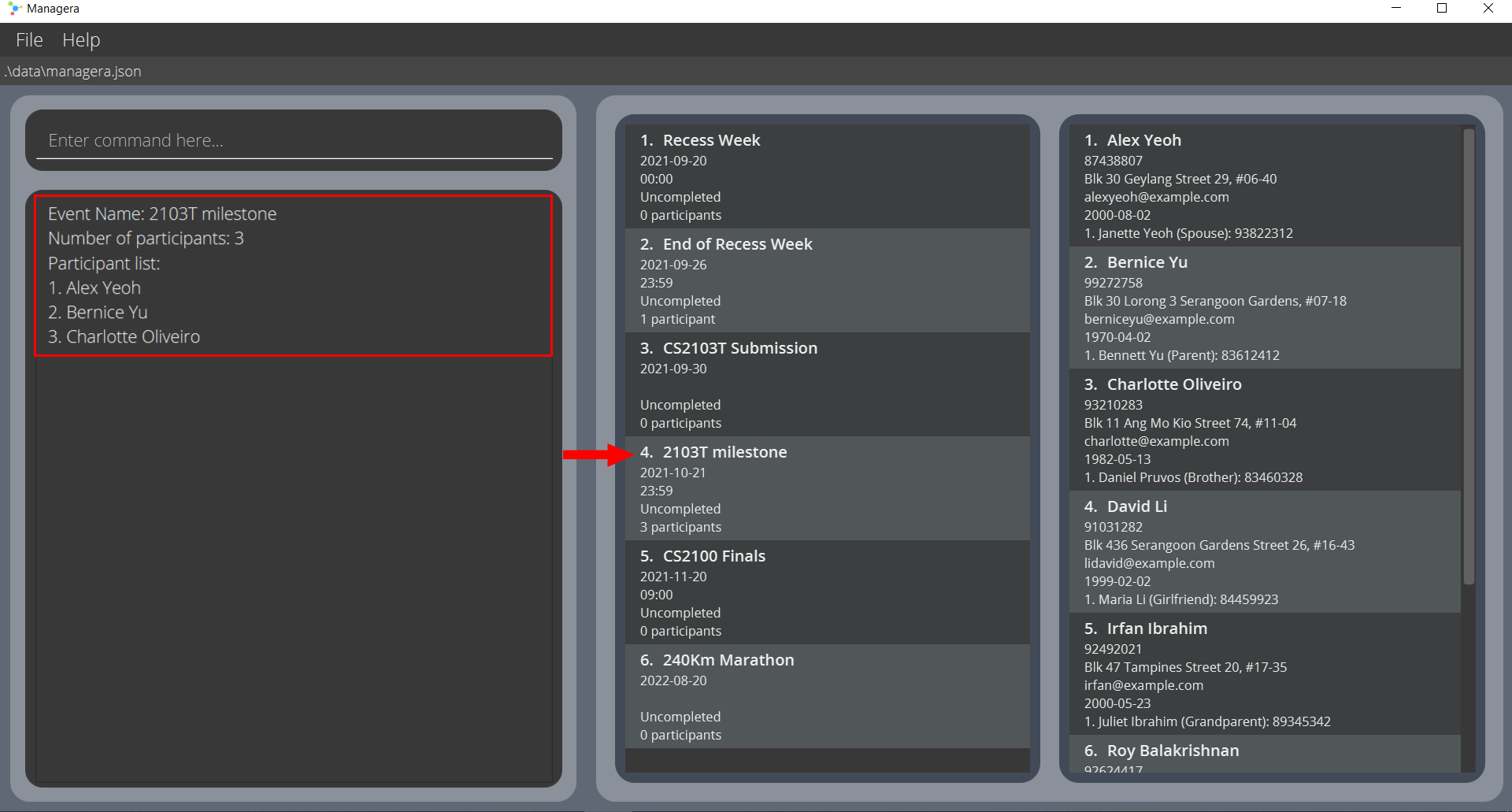Click phone number 99272758

pyautogui.click(x=1113, y=283)
